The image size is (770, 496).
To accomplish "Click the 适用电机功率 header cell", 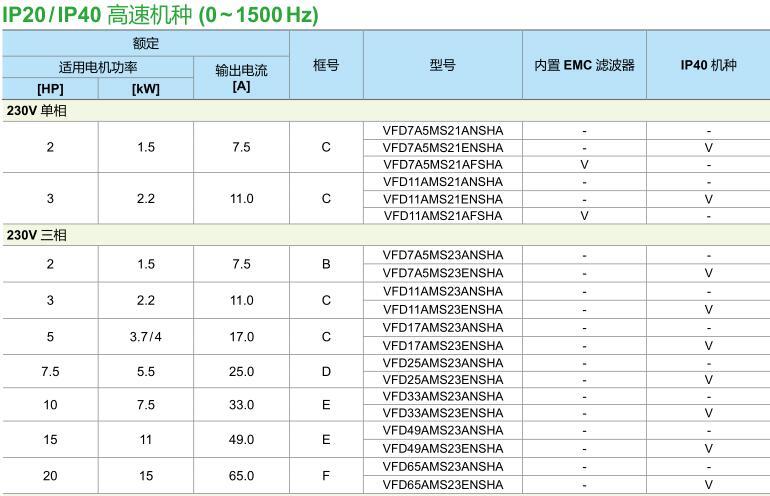I will point(98,67).
